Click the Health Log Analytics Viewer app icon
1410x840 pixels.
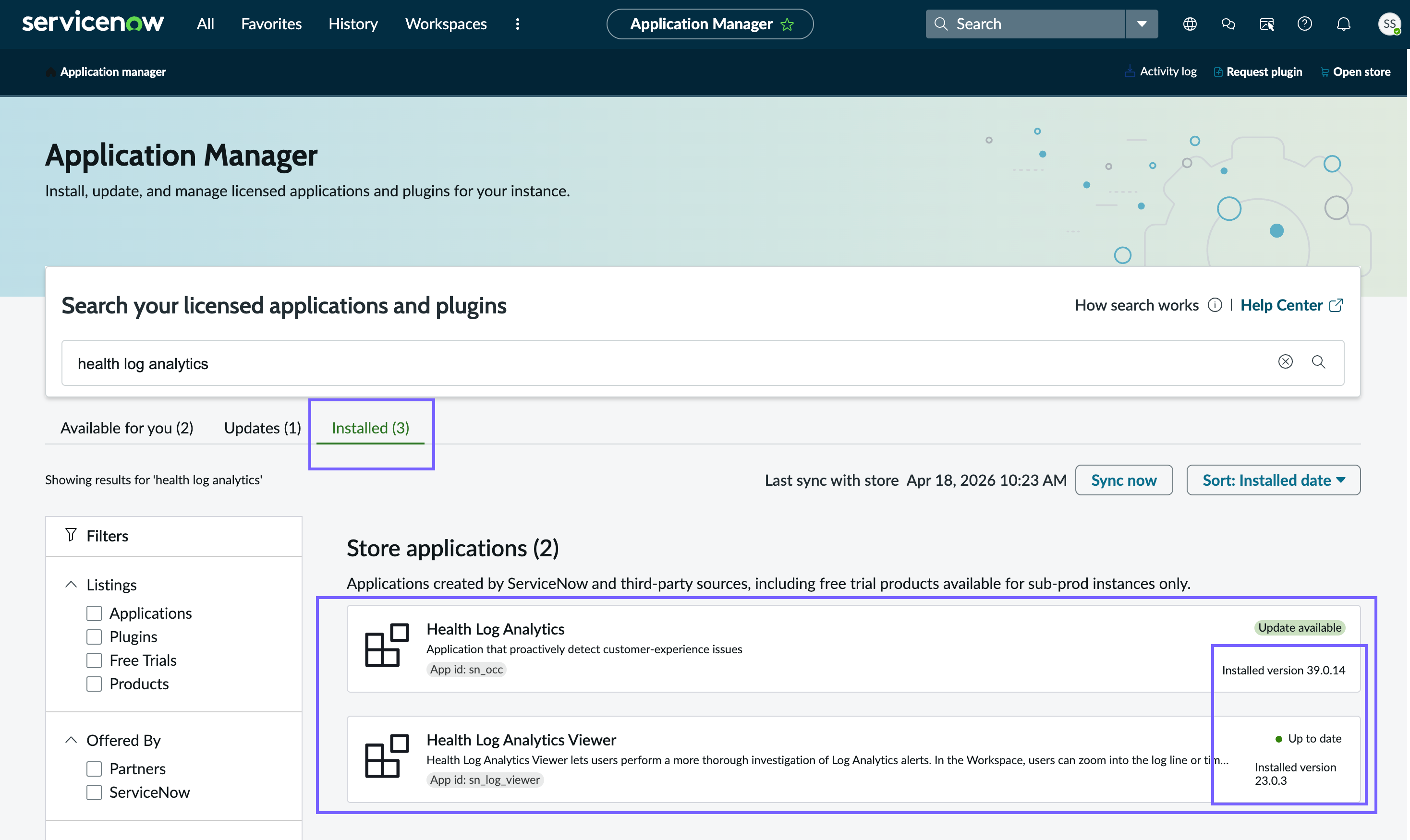[387, 756]
